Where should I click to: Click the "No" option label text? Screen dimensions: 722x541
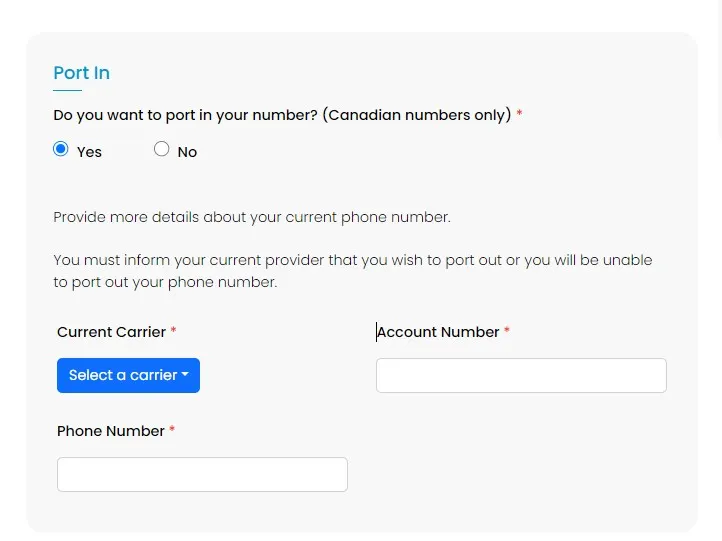(x=187, y=152)
